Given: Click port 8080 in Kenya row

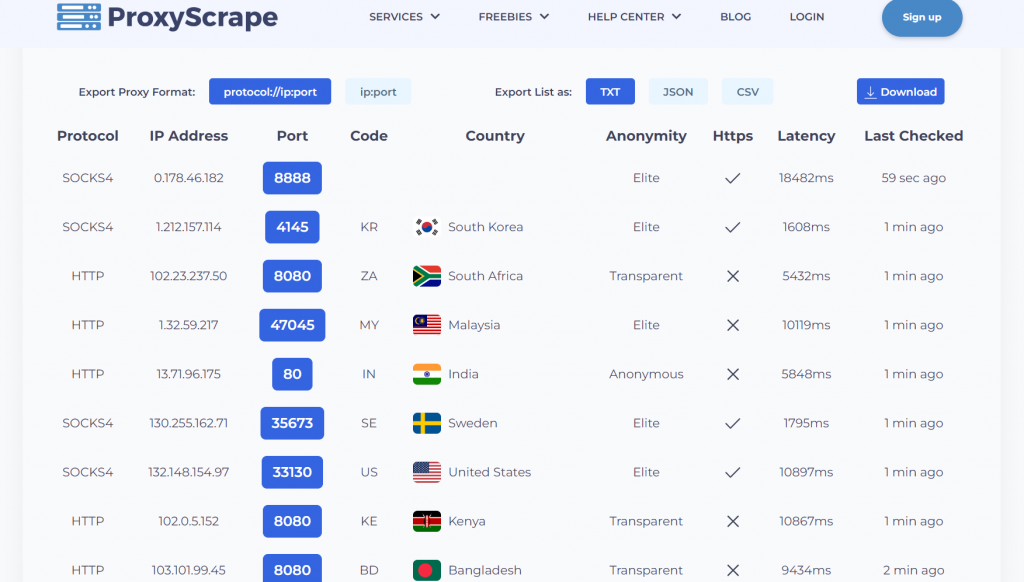Looking at the screenshot, I should pos(292,521).
